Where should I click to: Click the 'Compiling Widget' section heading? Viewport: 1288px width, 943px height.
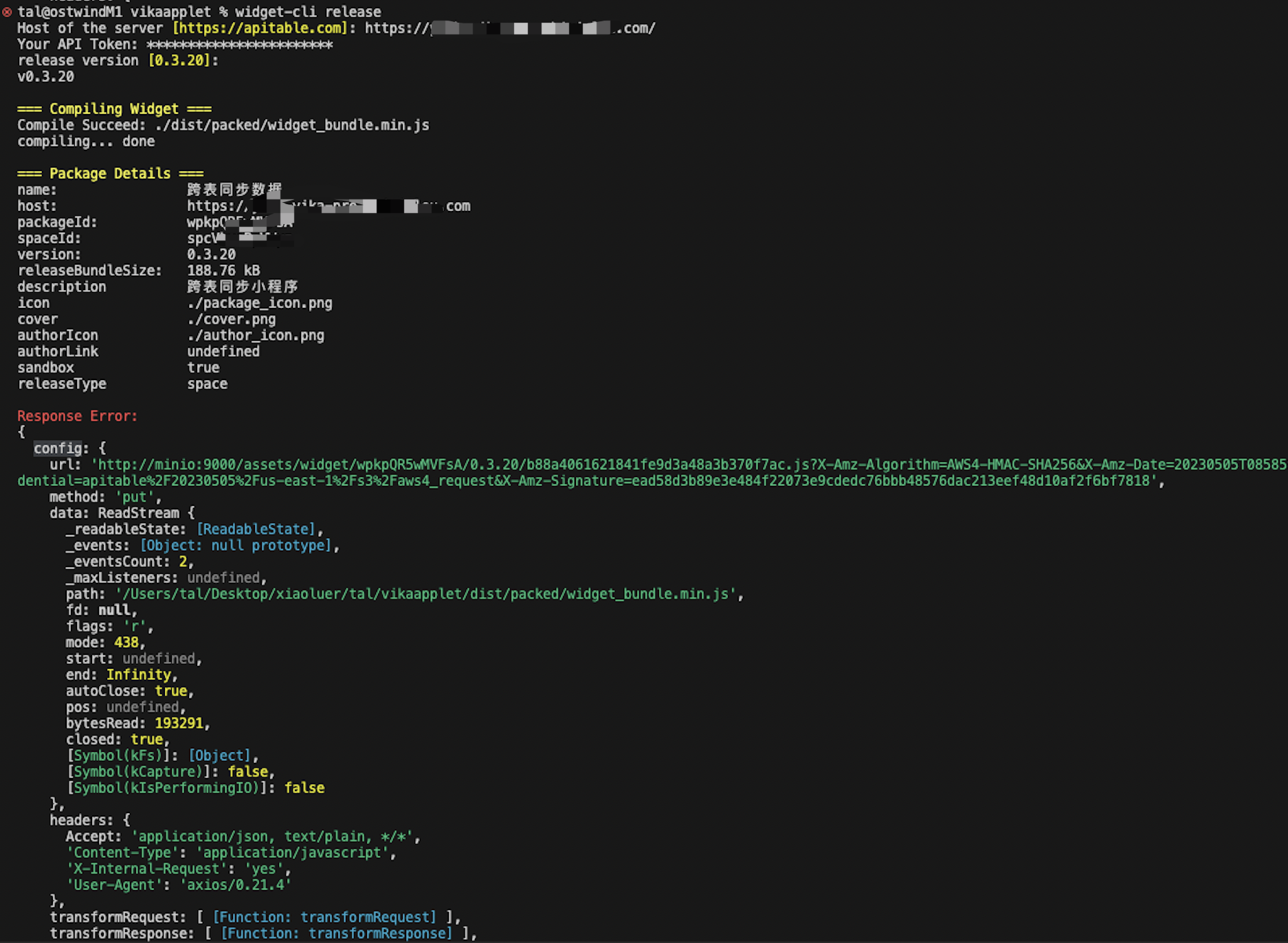click(x=114, y=109)
